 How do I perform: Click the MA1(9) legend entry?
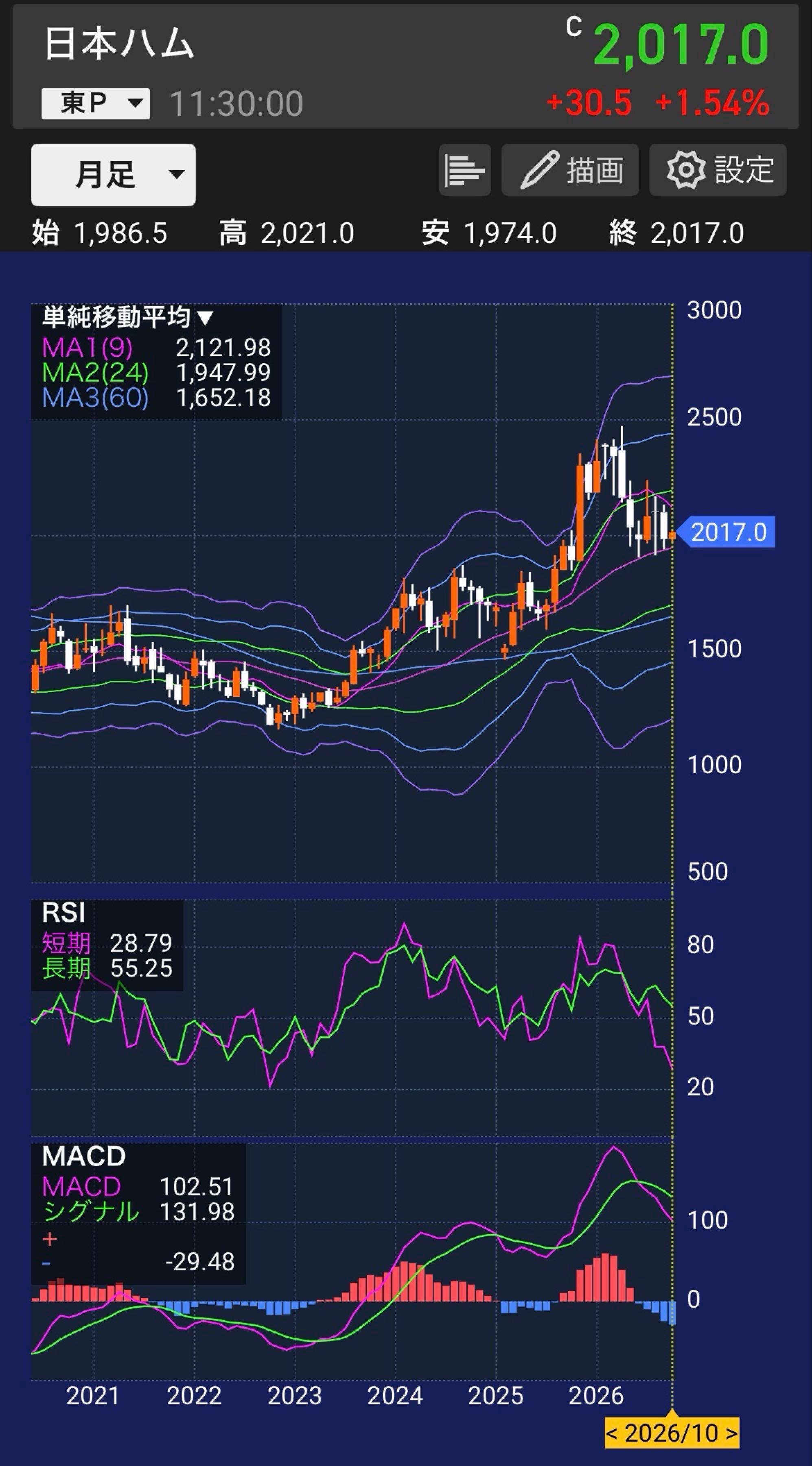[x=156, y=347]
